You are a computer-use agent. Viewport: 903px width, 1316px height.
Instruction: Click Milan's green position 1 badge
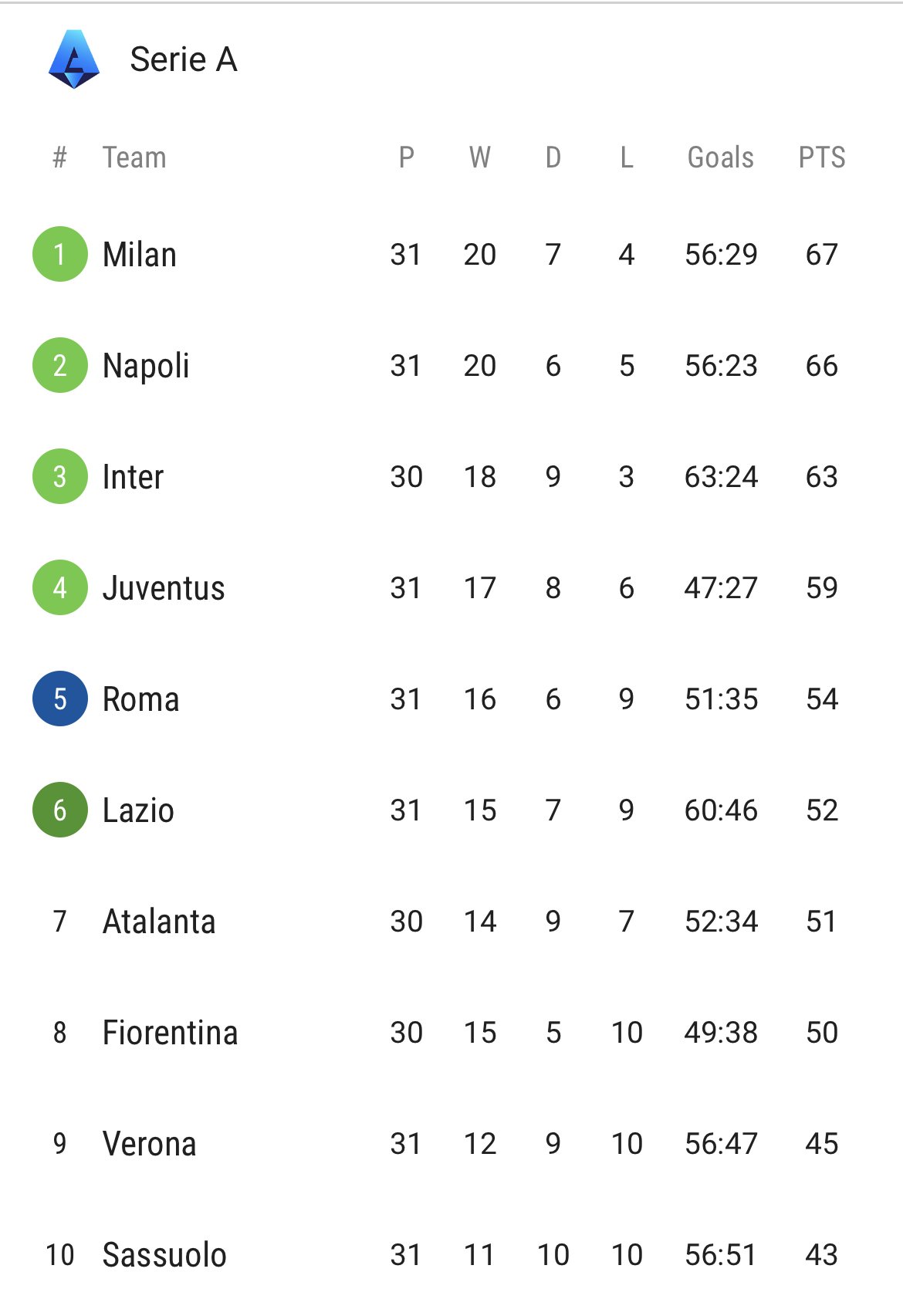point(60,254)
